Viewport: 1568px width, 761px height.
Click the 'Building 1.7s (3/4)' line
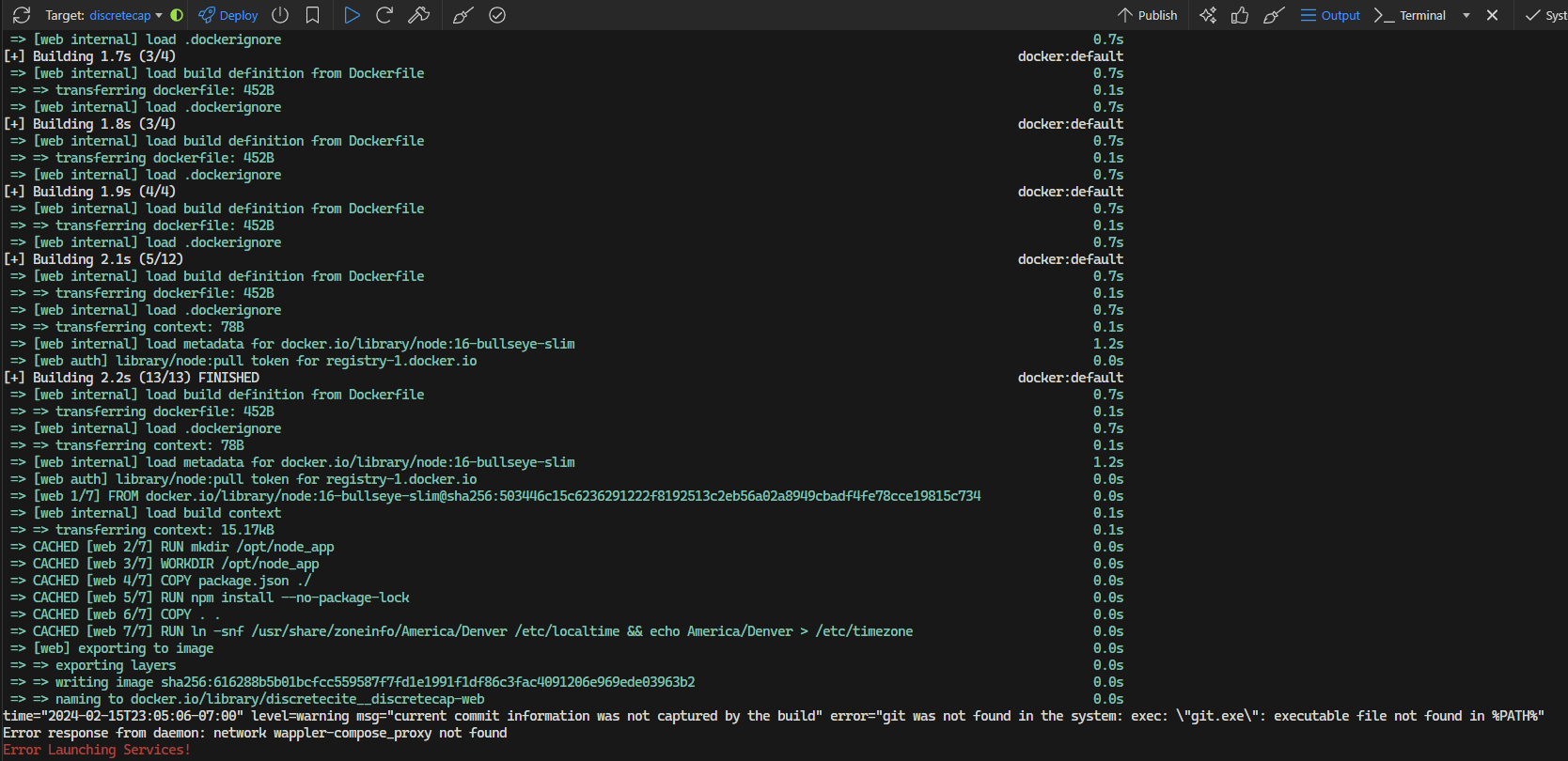(x=89, y=56)
